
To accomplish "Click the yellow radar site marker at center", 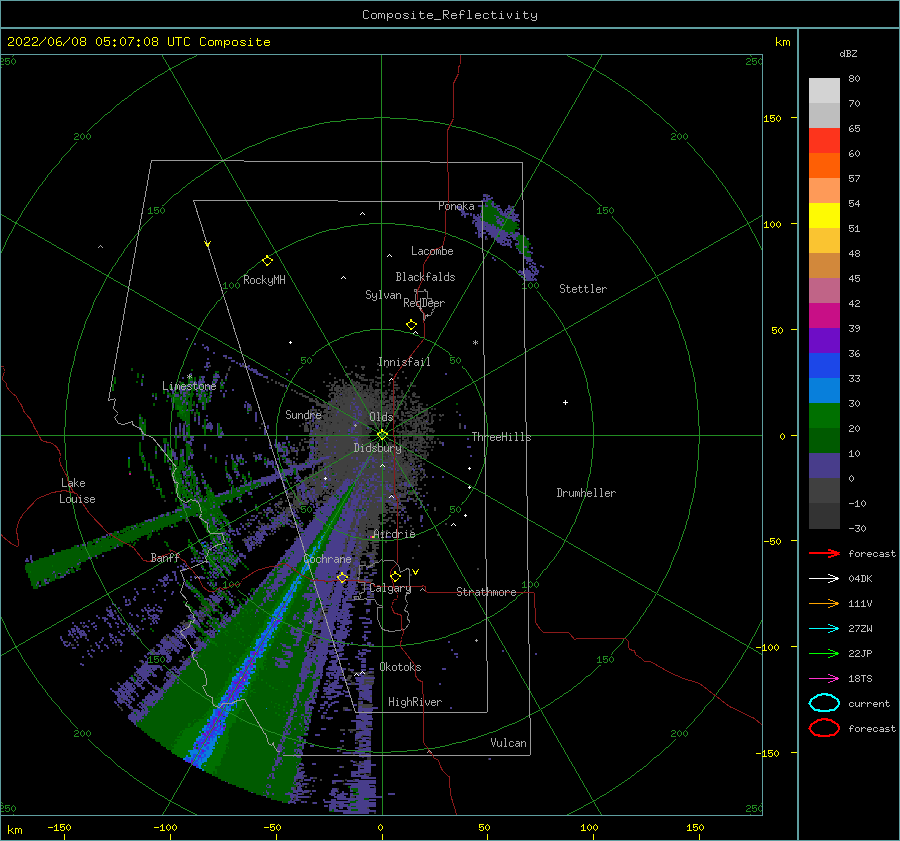I will (382, 435).
